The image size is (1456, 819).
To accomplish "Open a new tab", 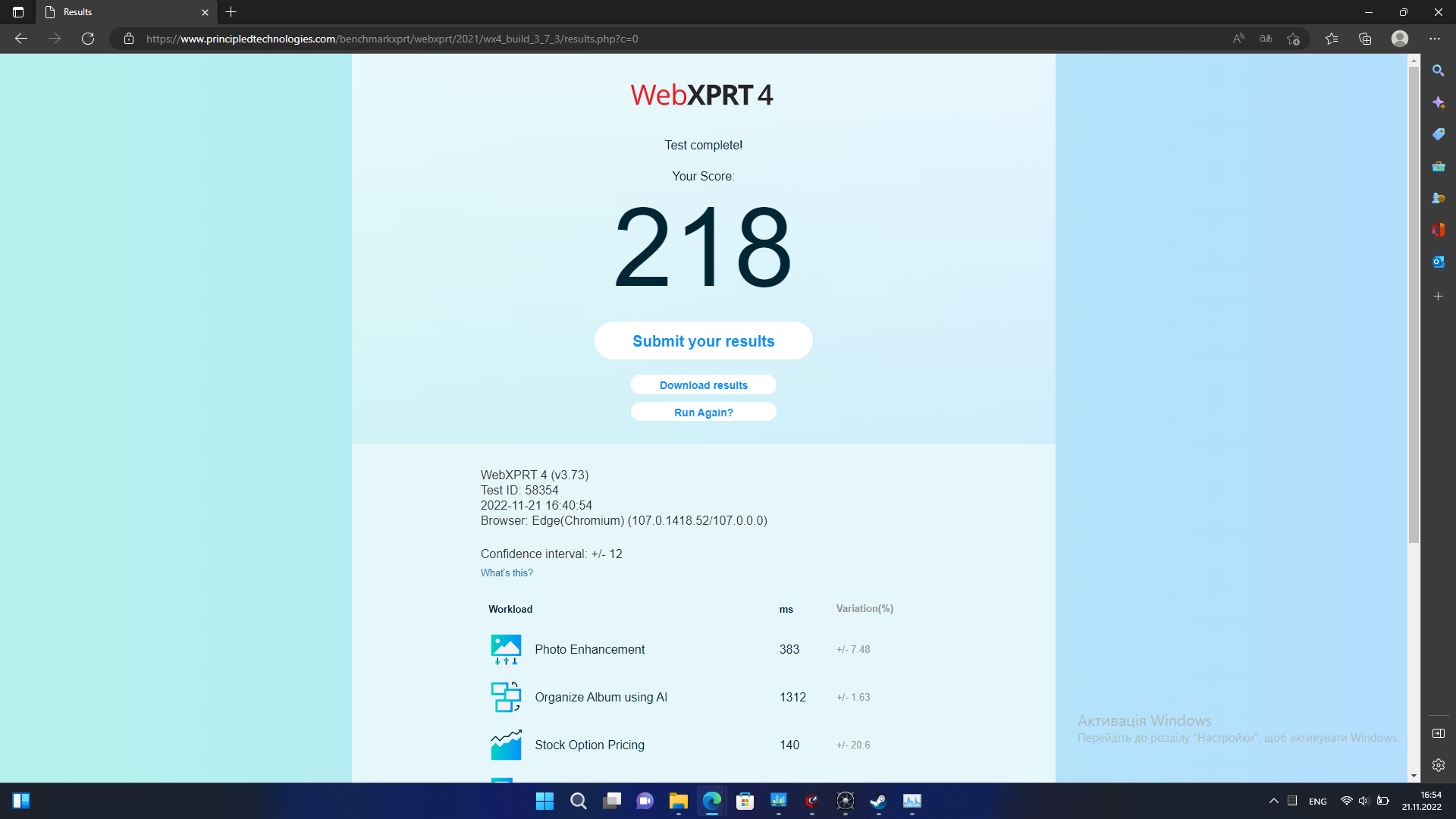I will pyautogui.click(x=231, y=12).
